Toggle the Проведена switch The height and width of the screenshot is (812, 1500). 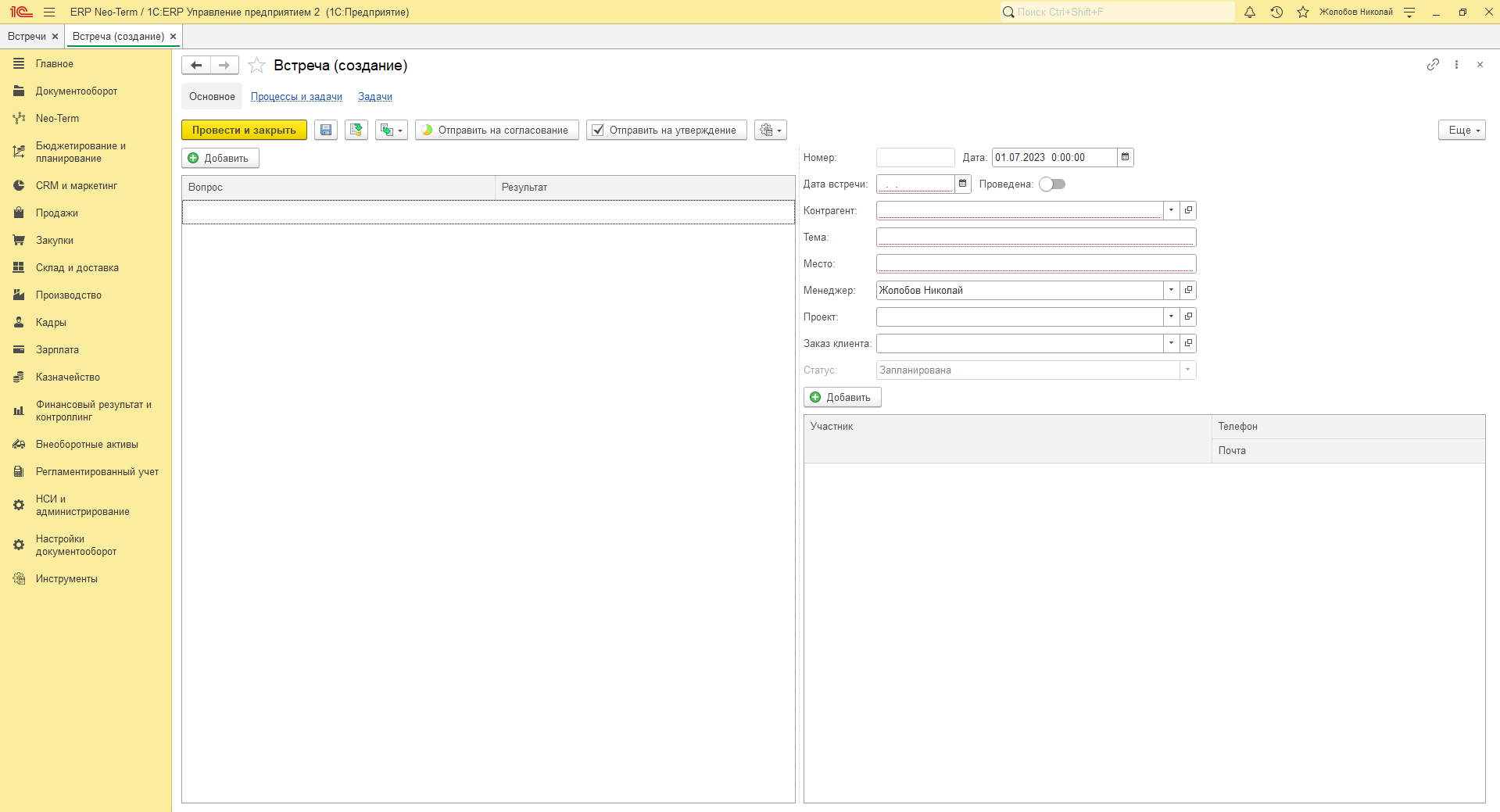pos(1052,184)
